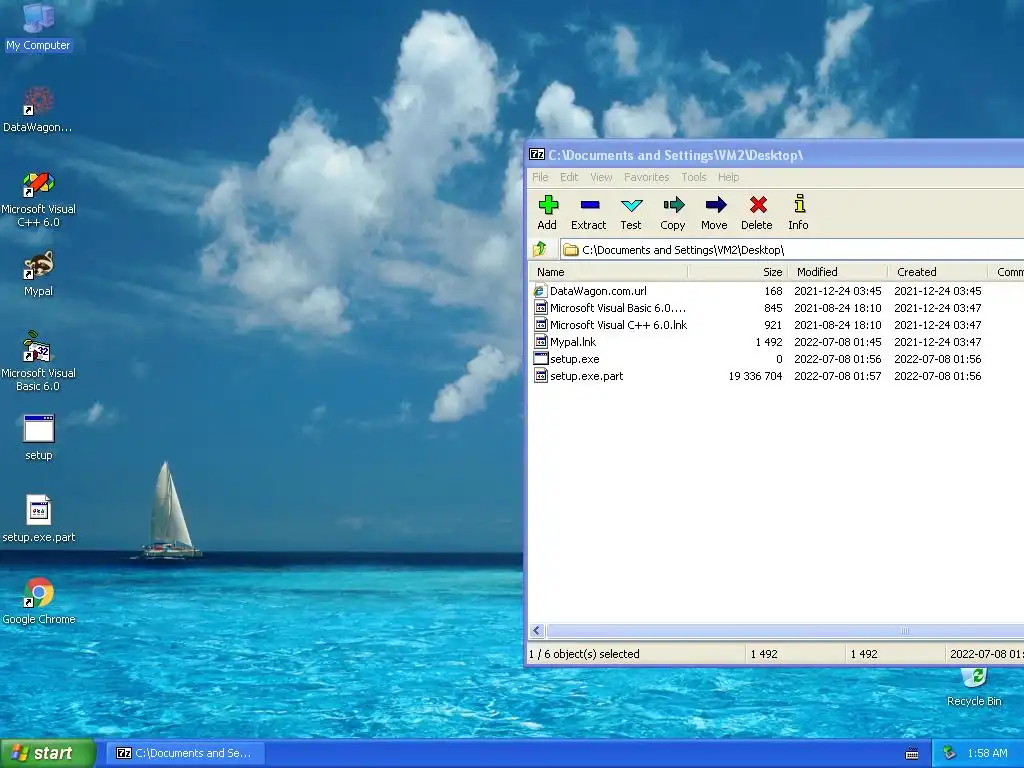Sort files by the Size column header
Image resolution: width=1024 pixels, height=768 pixels.
738,272
